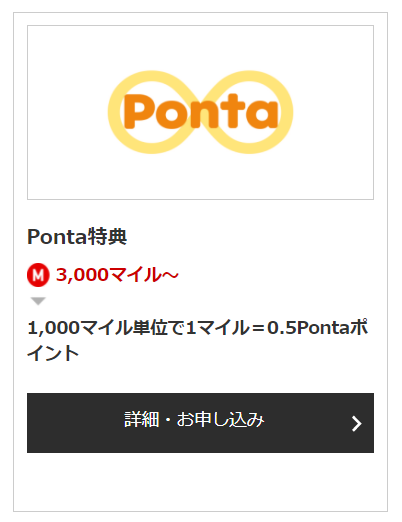Click the 0.5Ponta rate text
Viewport: 402px width, 522px height.
pos(309,328)
